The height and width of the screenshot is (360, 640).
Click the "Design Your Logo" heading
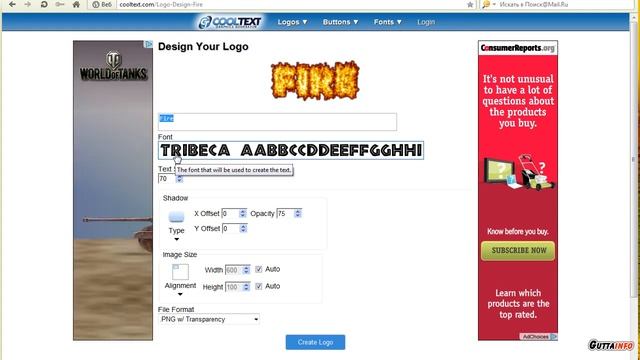[203, 47]
